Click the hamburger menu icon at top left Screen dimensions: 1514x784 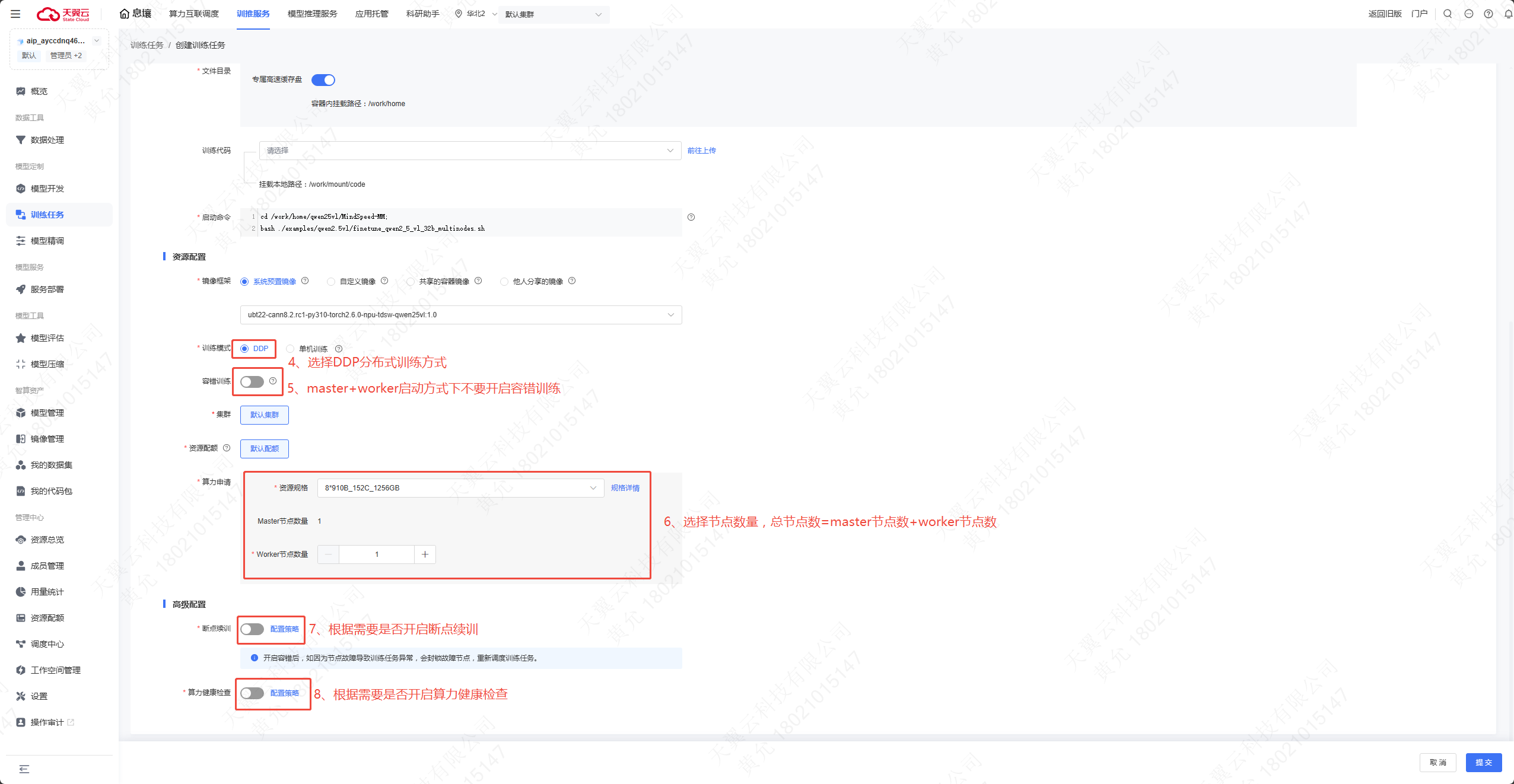tap(15, 14)
